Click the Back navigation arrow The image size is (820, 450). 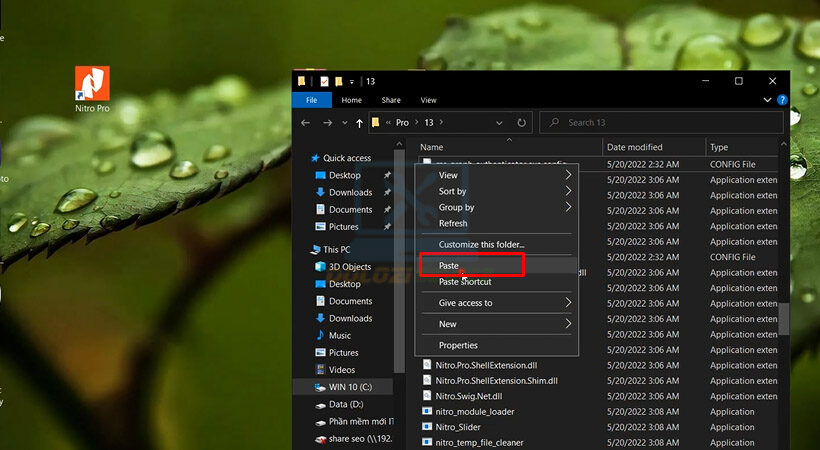(306, 123)
